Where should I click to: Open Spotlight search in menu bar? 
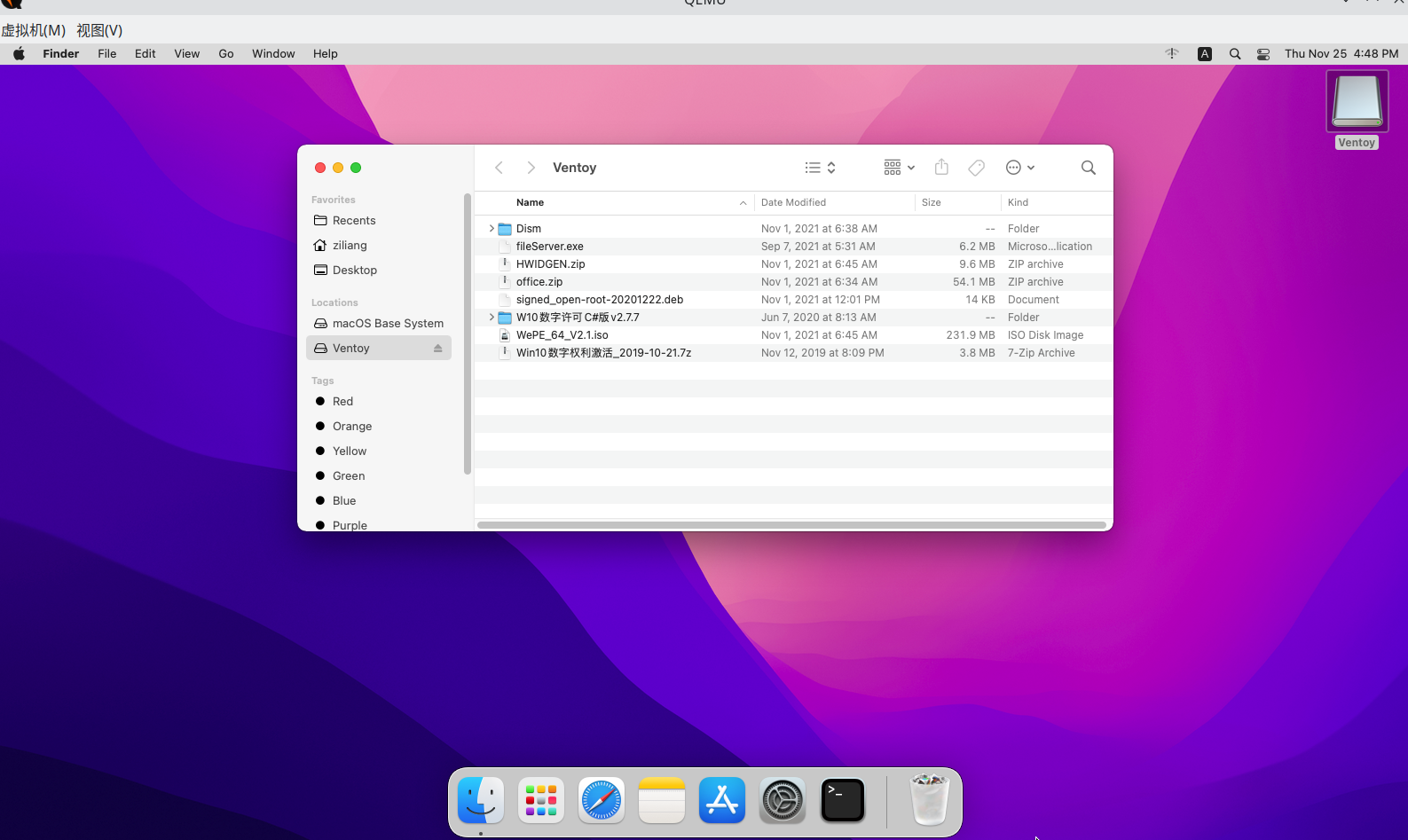coord(1235,54)
